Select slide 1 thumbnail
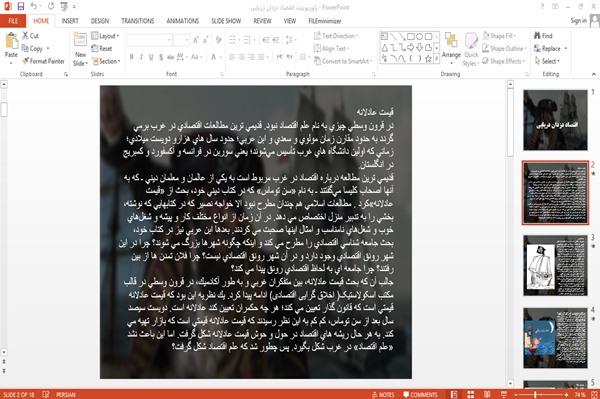The height and width of the screenshot is (399, 600). pos(555,120)
